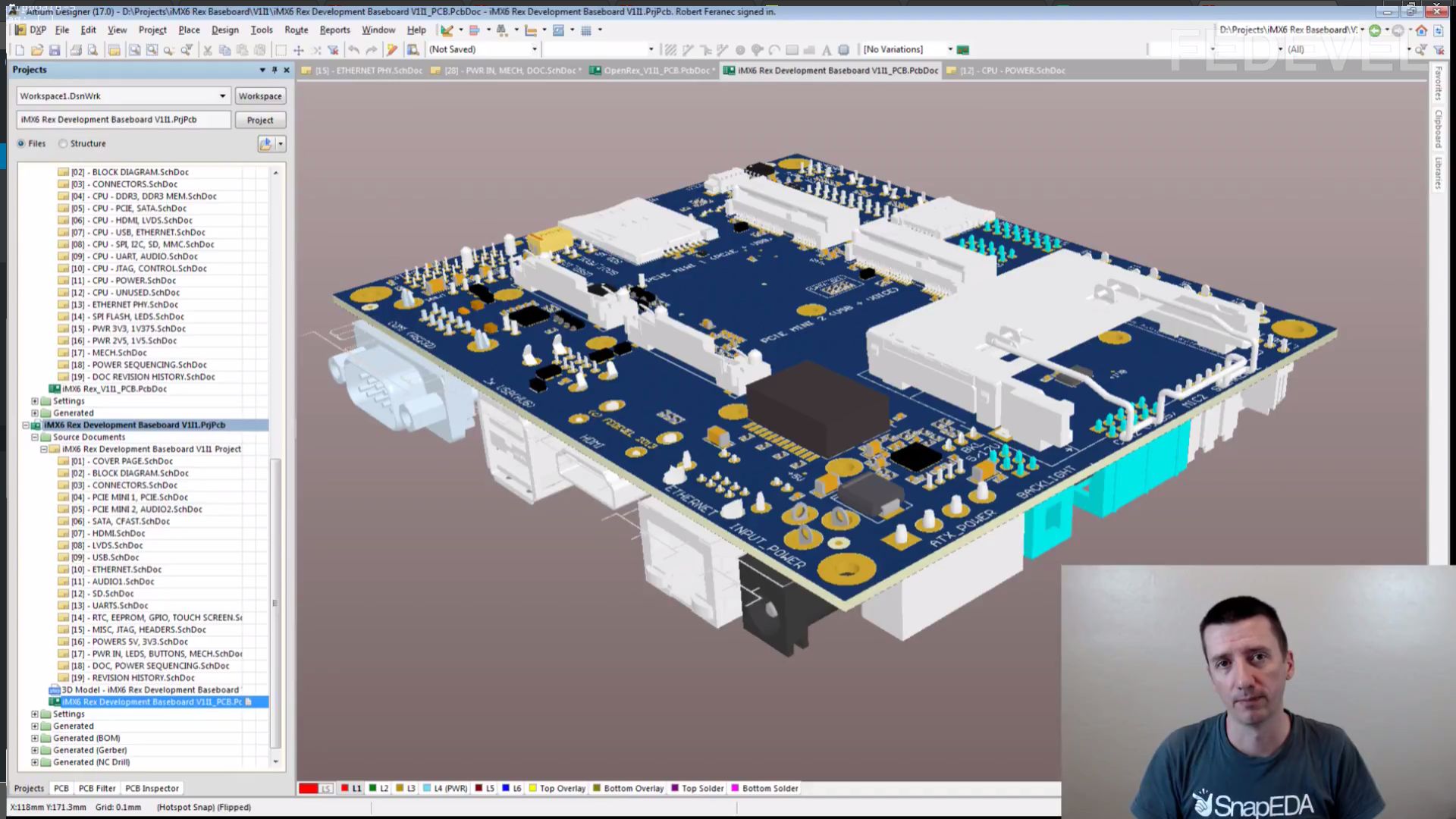
Task: Click the Print icon in toolbar
Action: (x=75, y=50)
